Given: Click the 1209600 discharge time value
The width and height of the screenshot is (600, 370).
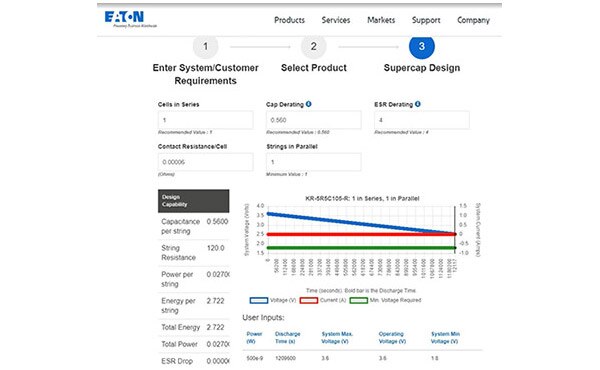Looking at the screenshot, I should click(x=285, y=359).
